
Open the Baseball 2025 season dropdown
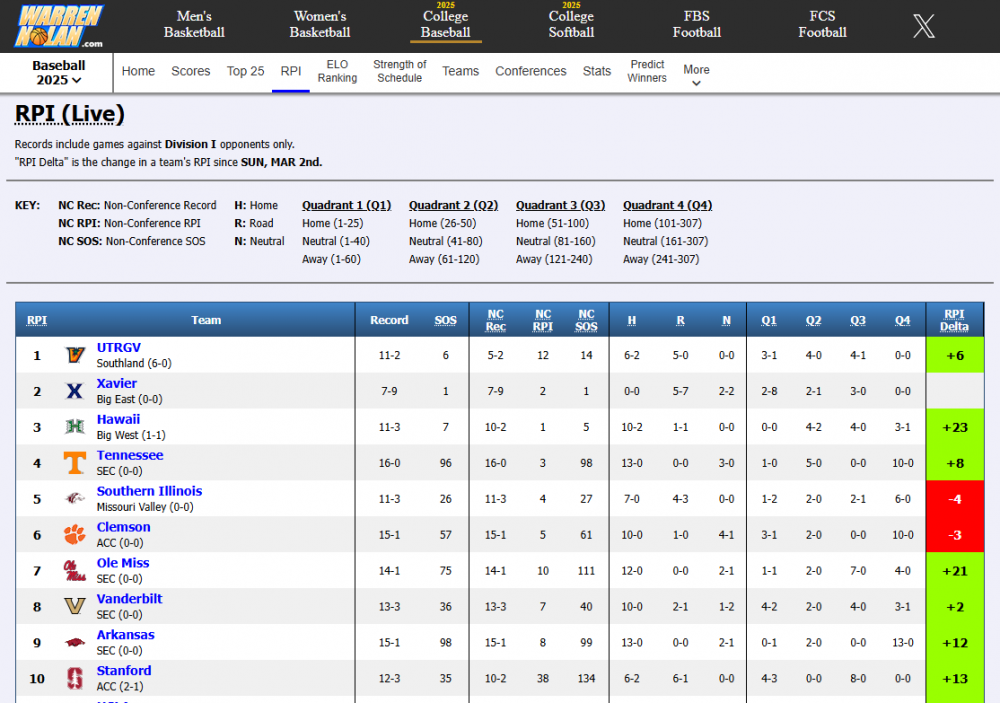[59, 72]
